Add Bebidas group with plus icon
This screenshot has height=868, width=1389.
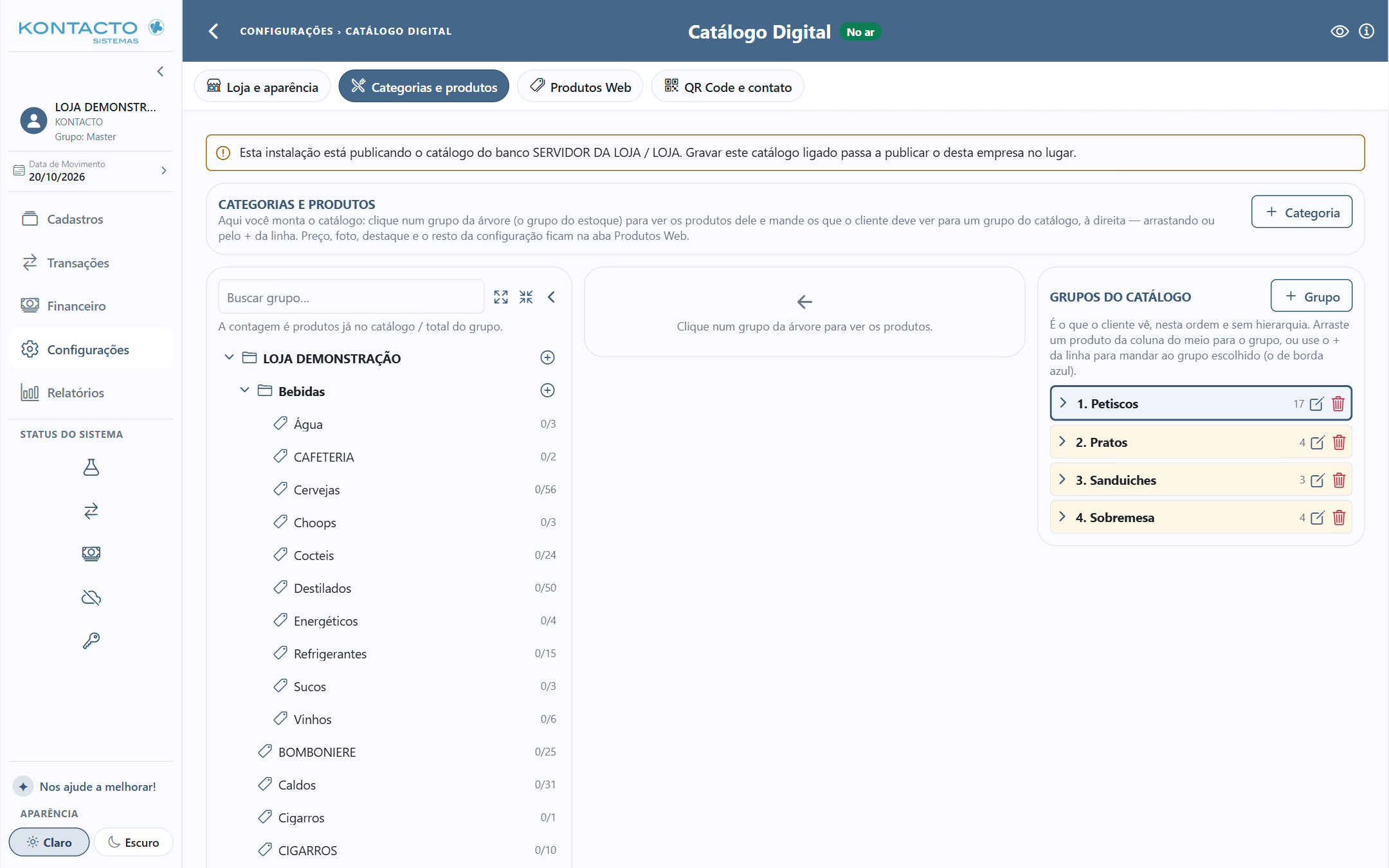click(547, 390)
